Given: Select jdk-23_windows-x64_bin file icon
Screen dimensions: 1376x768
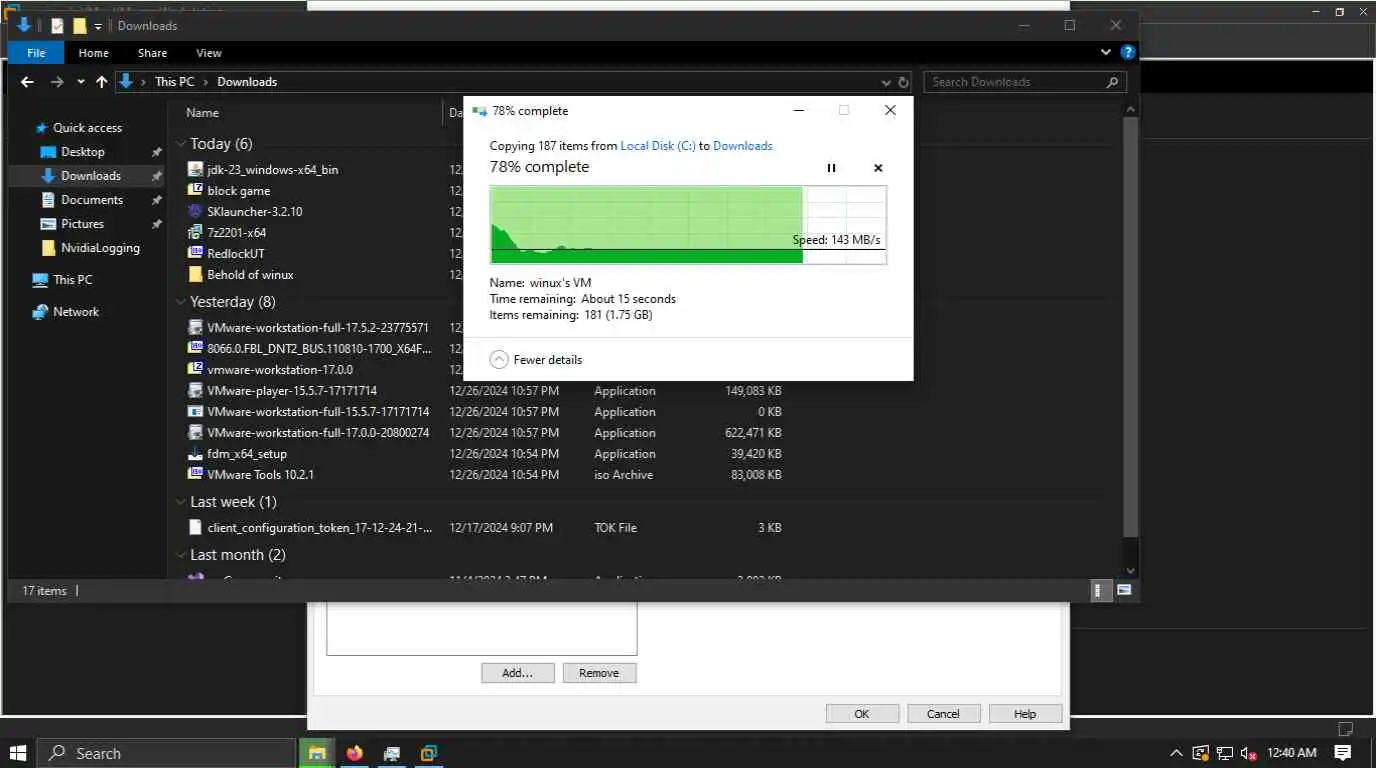Looking at the screenshot, I should 196,170.
